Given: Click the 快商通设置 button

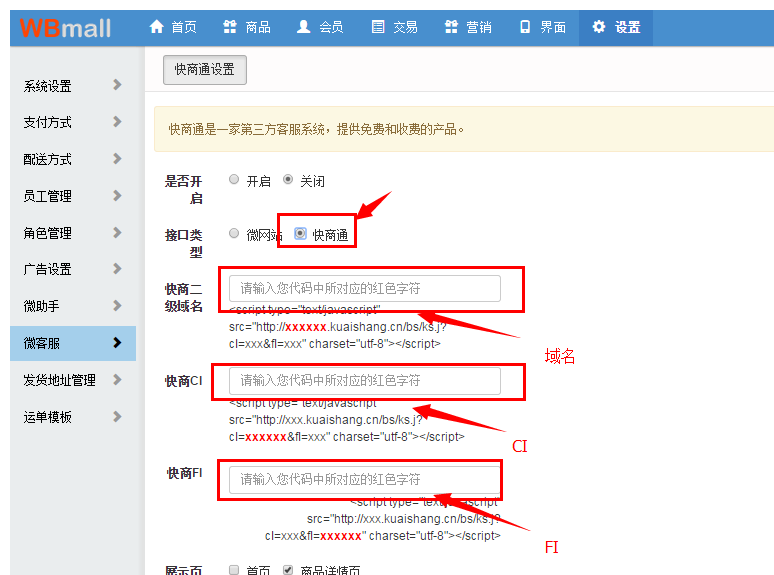Looking at the screenshot, I should [204, 70].
